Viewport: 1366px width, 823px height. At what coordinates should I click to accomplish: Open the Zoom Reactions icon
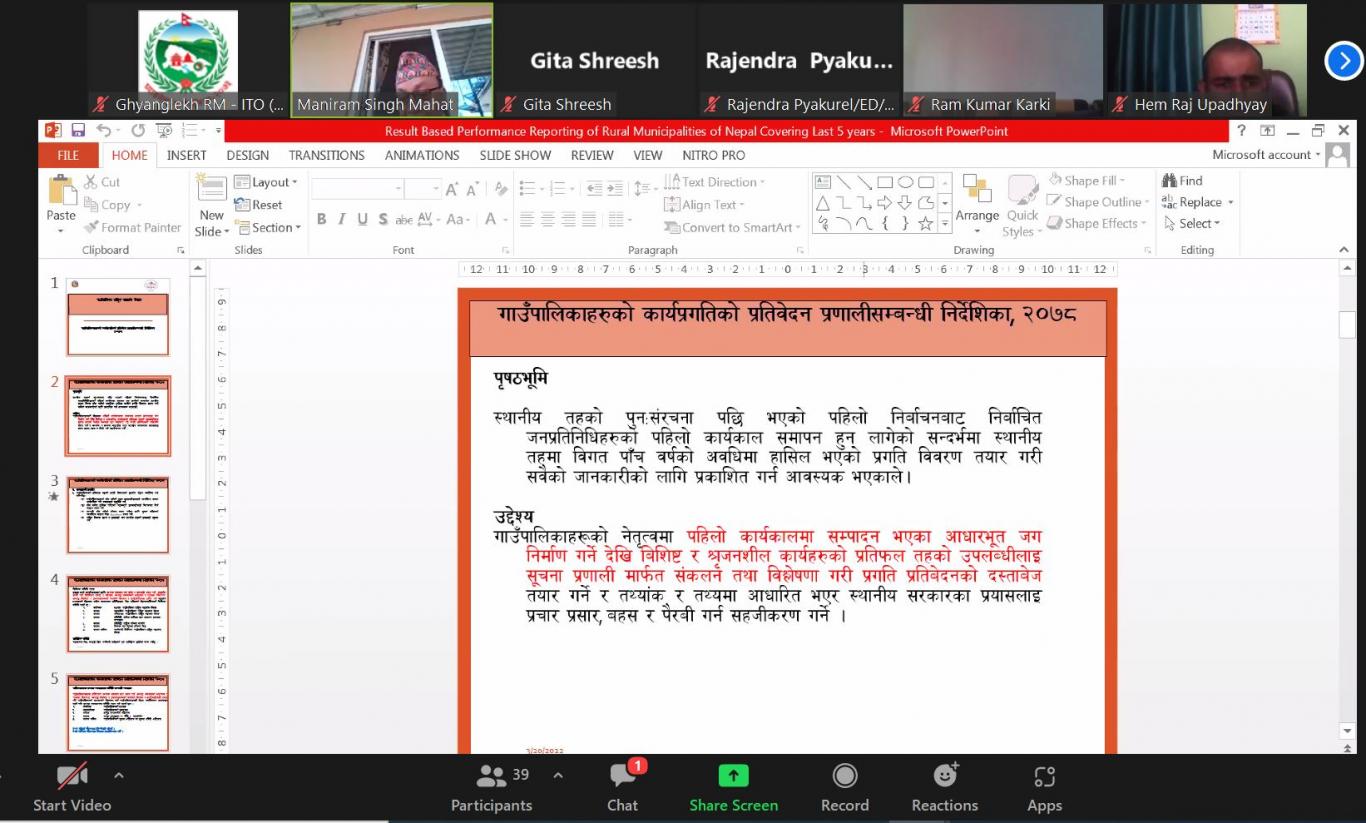pos(944,777)
